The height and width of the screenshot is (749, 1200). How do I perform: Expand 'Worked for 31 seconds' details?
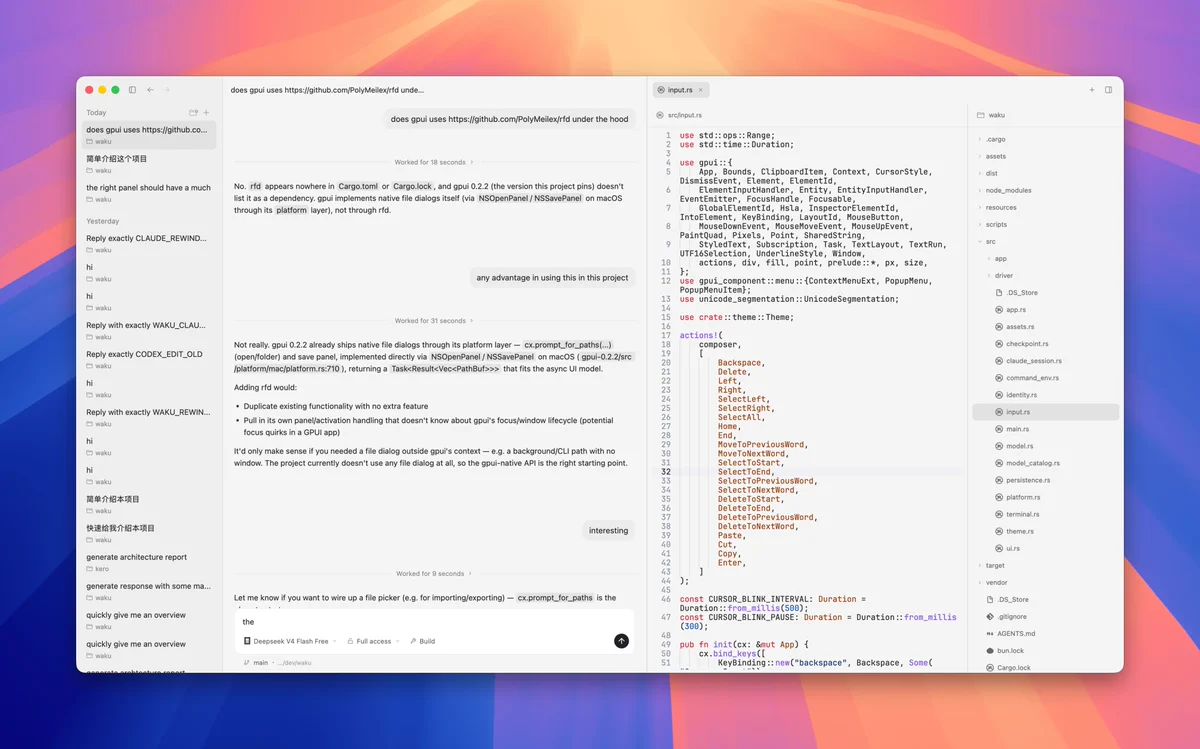tap(434, 321)
